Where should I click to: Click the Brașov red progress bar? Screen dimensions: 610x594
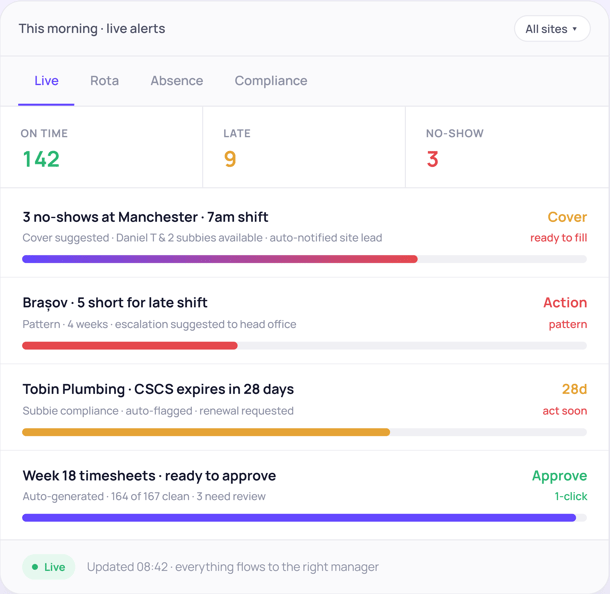click(x=305, y=345)
